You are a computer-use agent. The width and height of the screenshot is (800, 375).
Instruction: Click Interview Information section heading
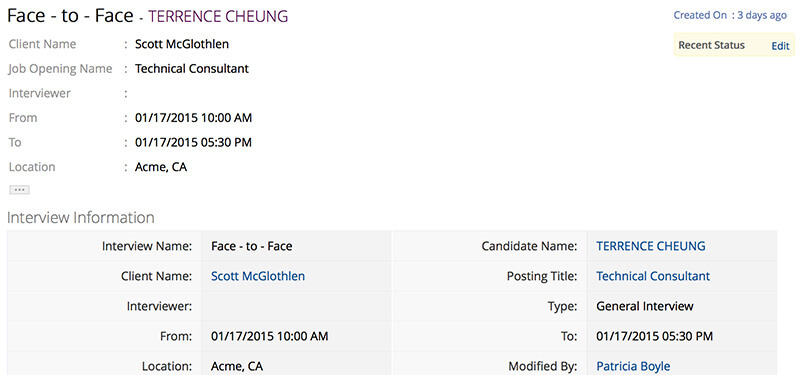click(81, 217)
